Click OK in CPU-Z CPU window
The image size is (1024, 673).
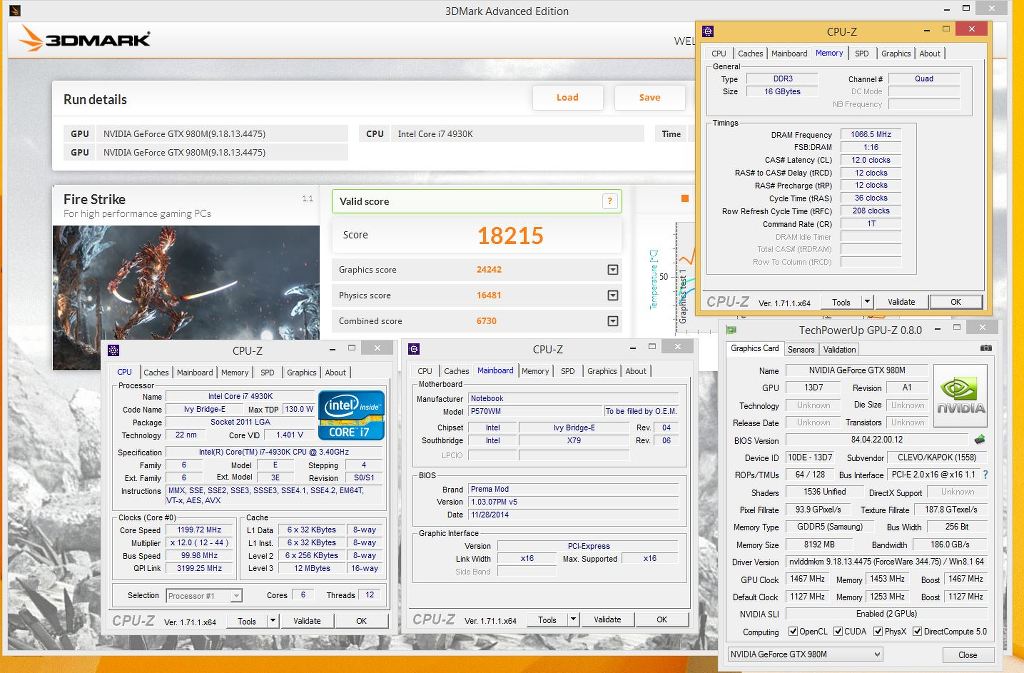[x=361, y=621]
